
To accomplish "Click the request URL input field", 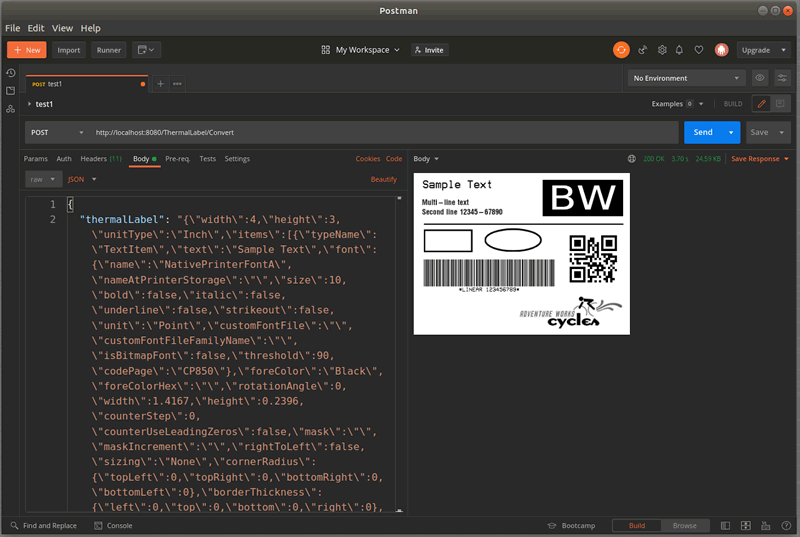I will [x=380, y=132].
